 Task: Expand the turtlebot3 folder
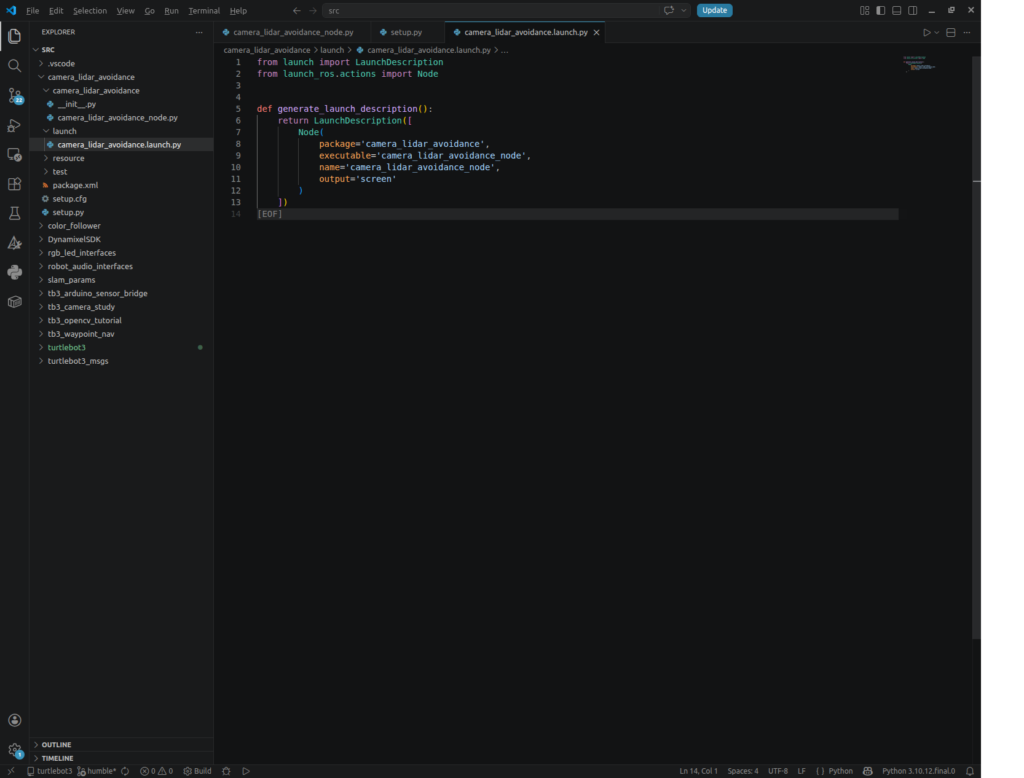tap(67, 348)
